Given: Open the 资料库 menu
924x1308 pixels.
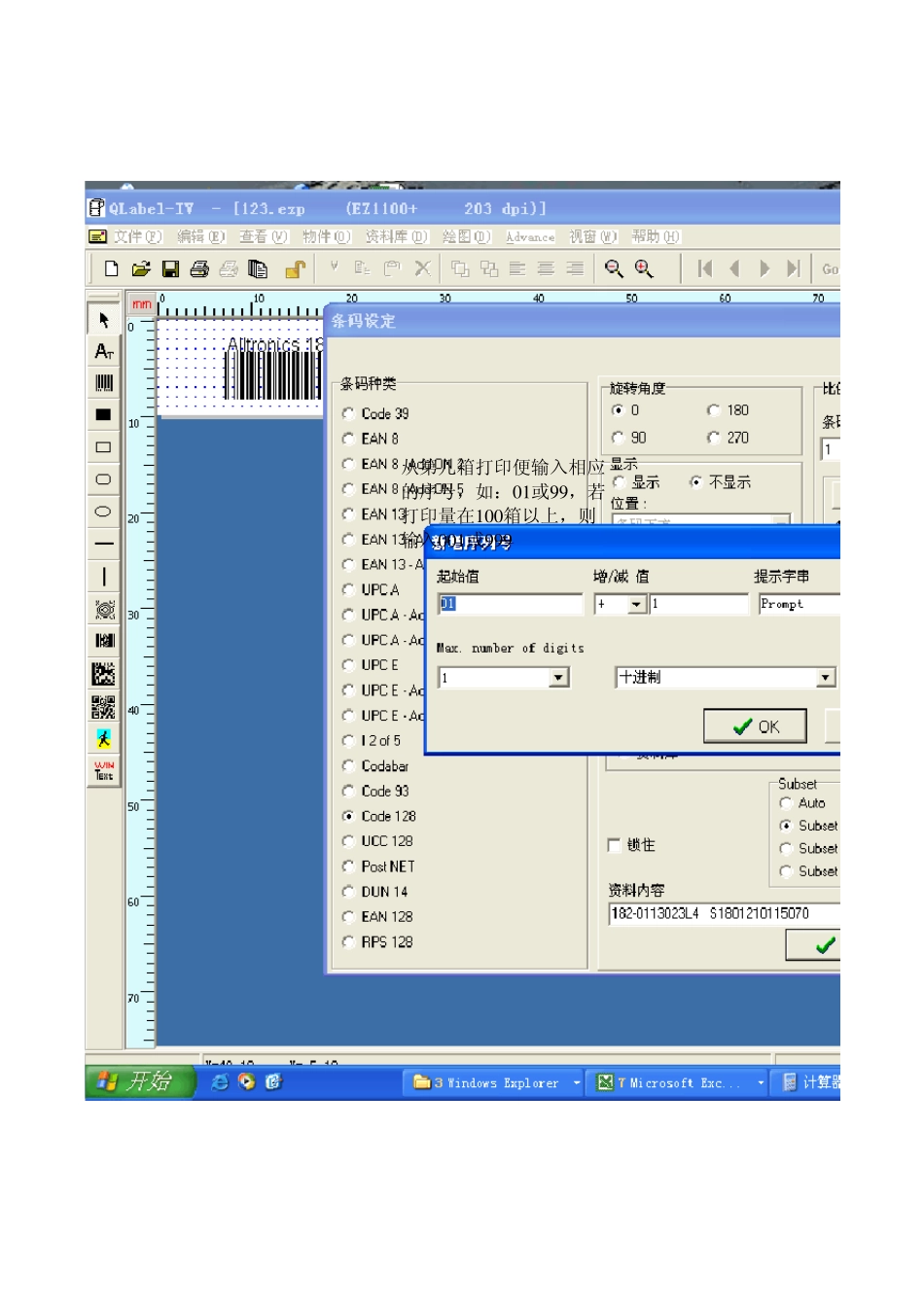Looking at the screenshot, I should pyautogui.click(x=396, y=236).
